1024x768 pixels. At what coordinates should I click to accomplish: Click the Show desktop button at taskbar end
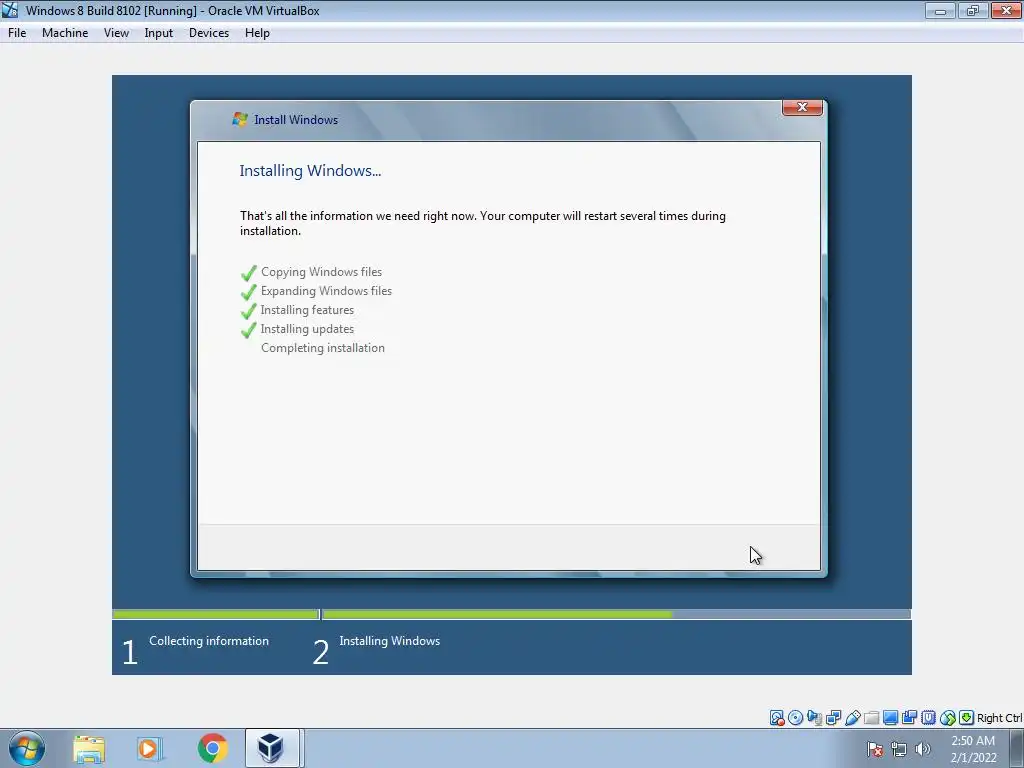[x=1017, y=748]
